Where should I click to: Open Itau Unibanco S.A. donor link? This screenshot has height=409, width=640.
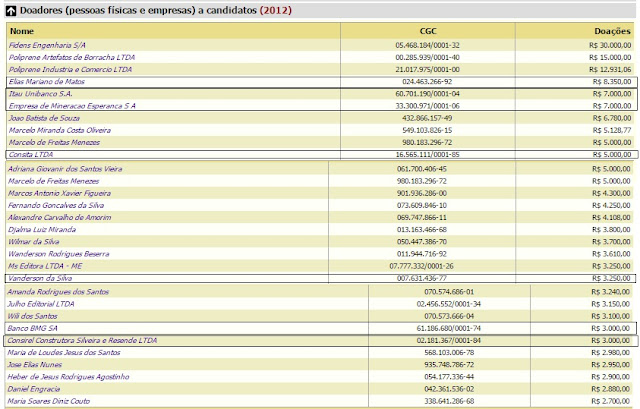click(41, 94)
